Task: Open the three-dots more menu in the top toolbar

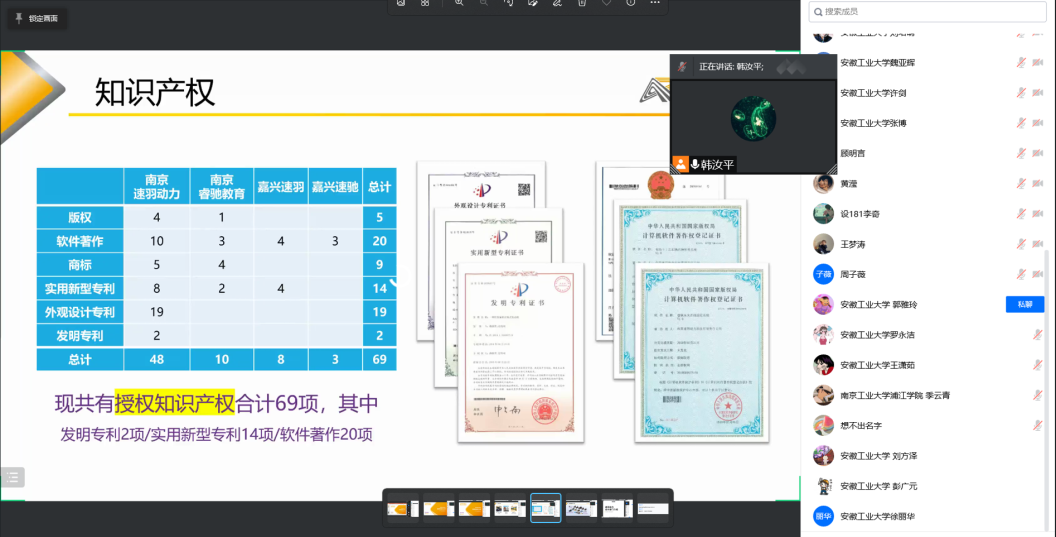Action: (x=654, y=3)
